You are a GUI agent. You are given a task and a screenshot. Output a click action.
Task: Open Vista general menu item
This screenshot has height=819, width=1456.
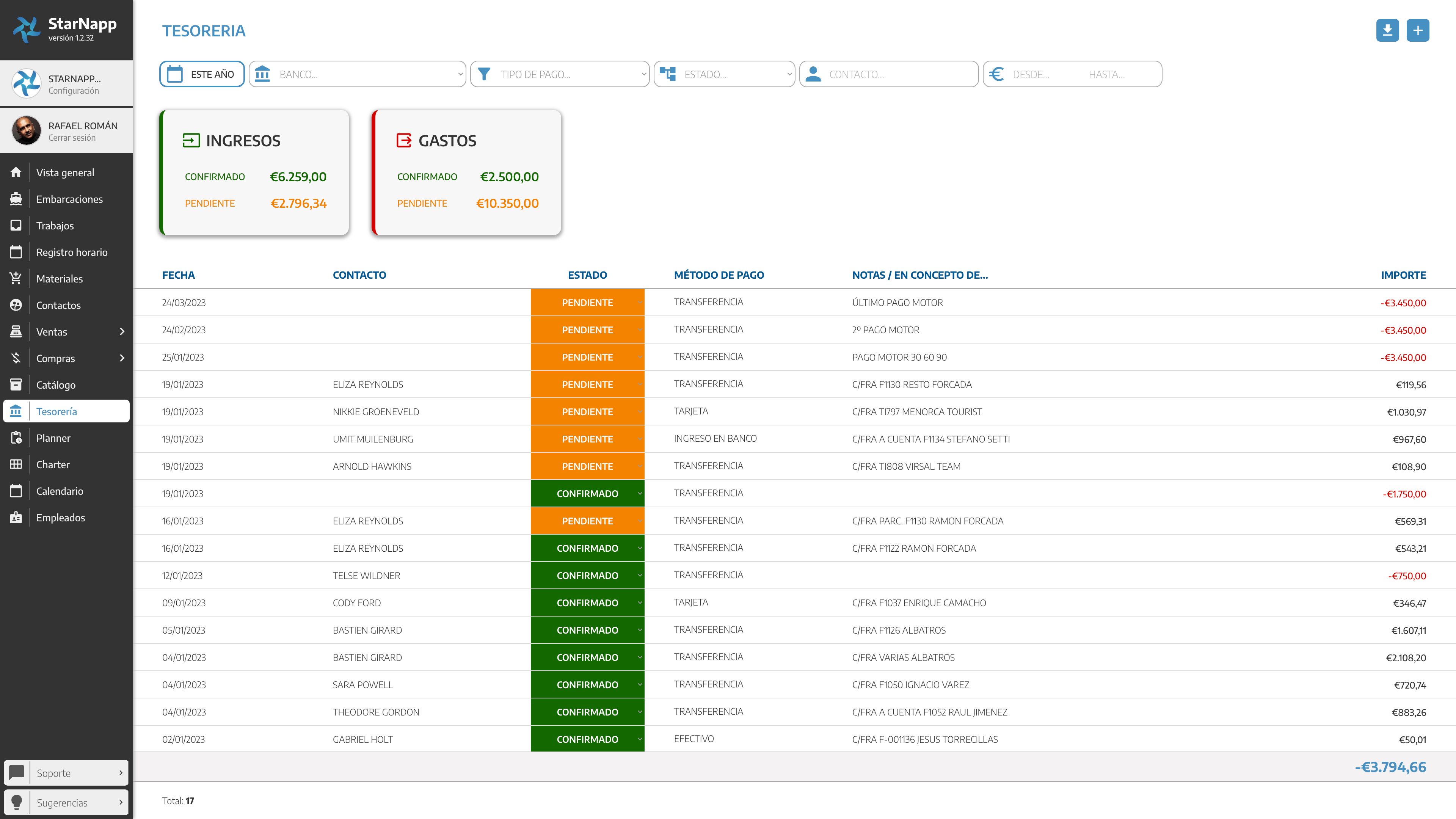(65, 173)
